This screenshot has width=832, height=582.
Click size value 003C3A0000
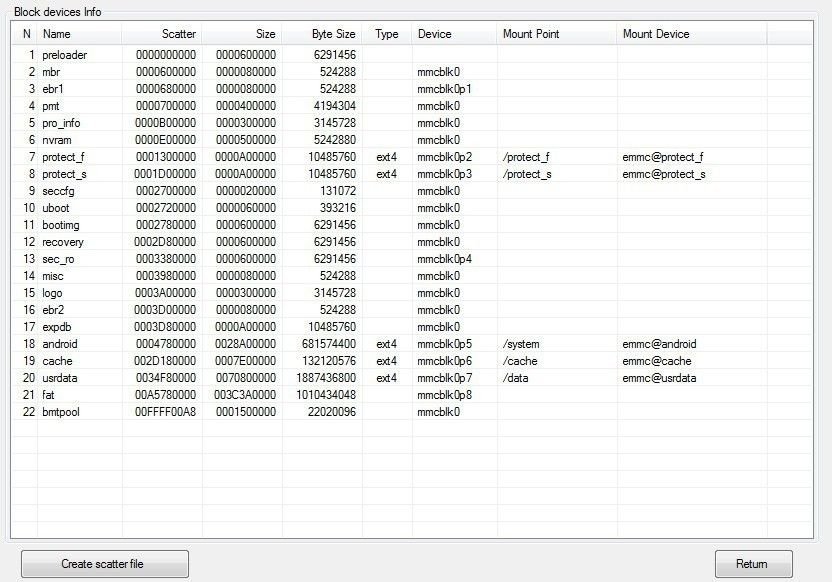(x=245, y=395)
